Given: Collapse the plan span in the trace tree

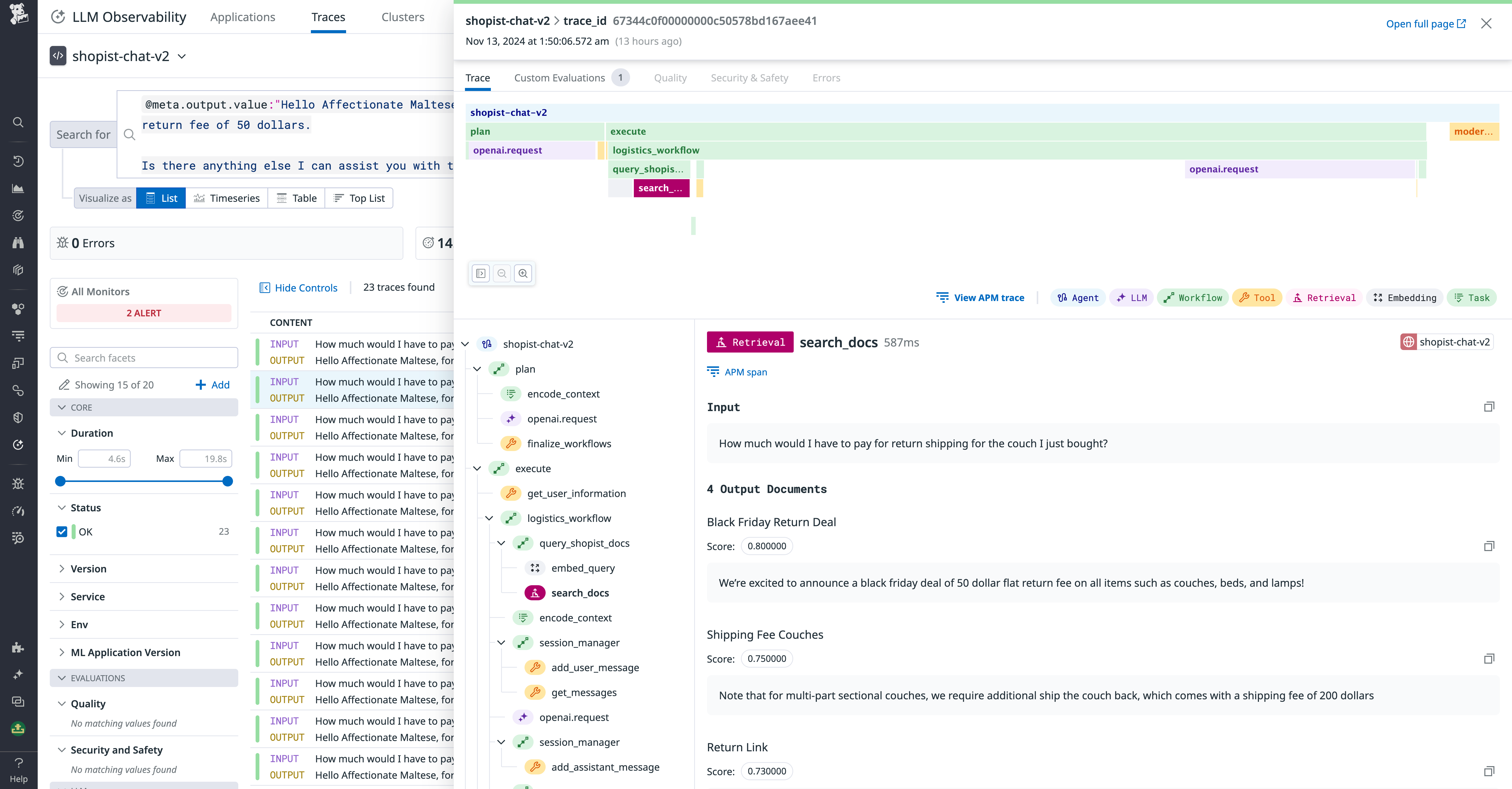Looking at the screenshot, I should coord(477,369).
